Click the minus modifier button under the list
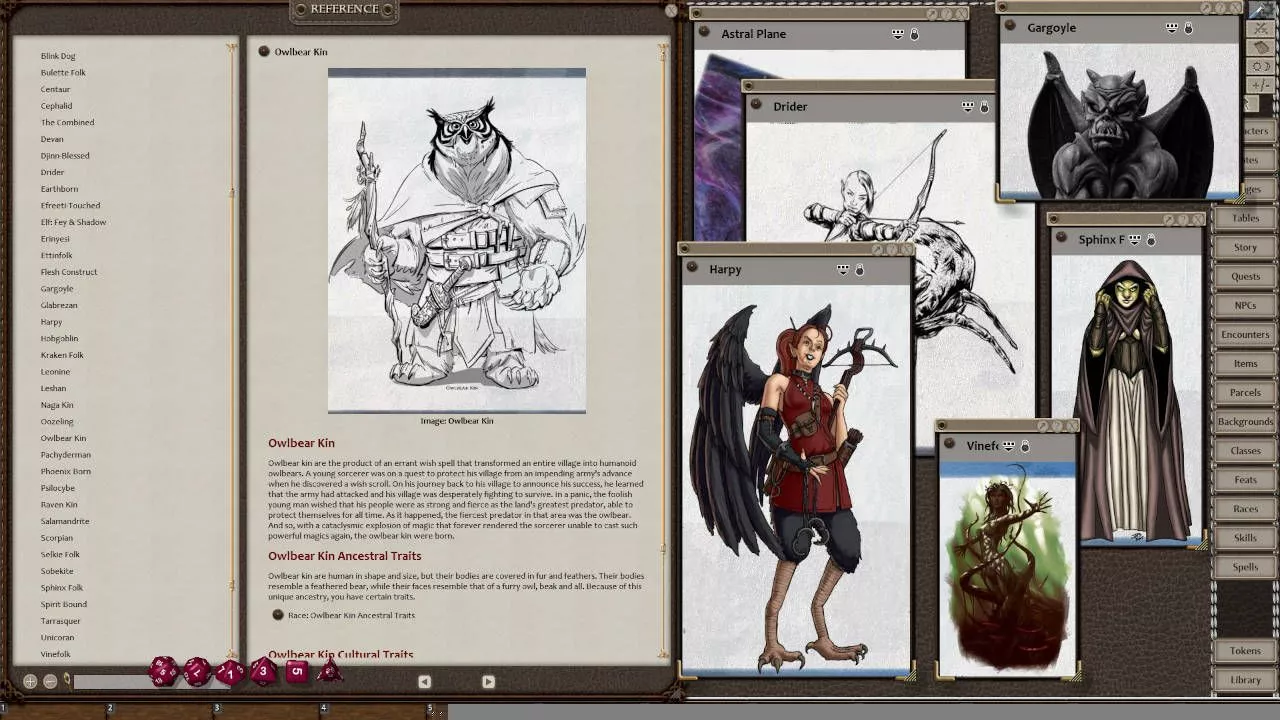This screenshot has height=720, width=1280. [x=50, y=681]
